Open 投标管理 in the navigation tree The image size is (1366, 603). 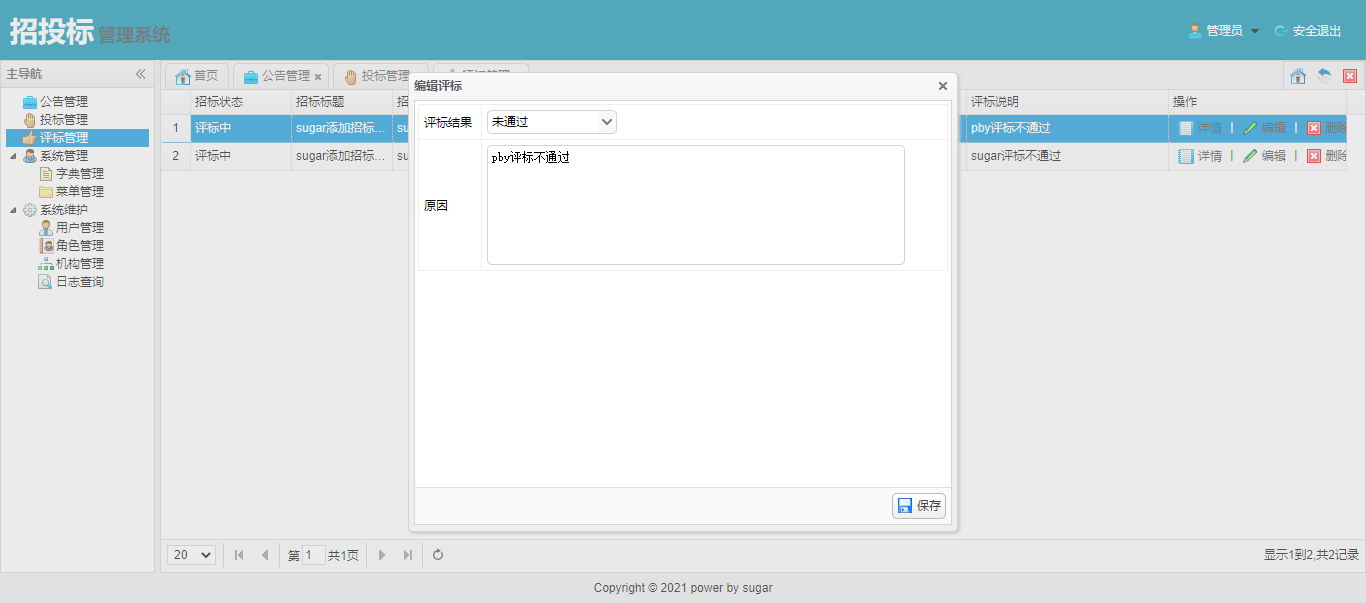(x=64, y=120)
